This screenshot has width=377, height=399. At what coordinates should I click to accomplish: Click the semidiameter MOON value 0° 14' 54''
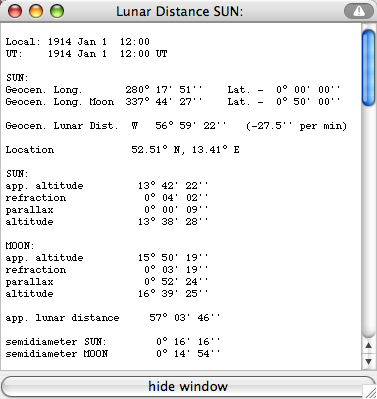tap(188, 354)
